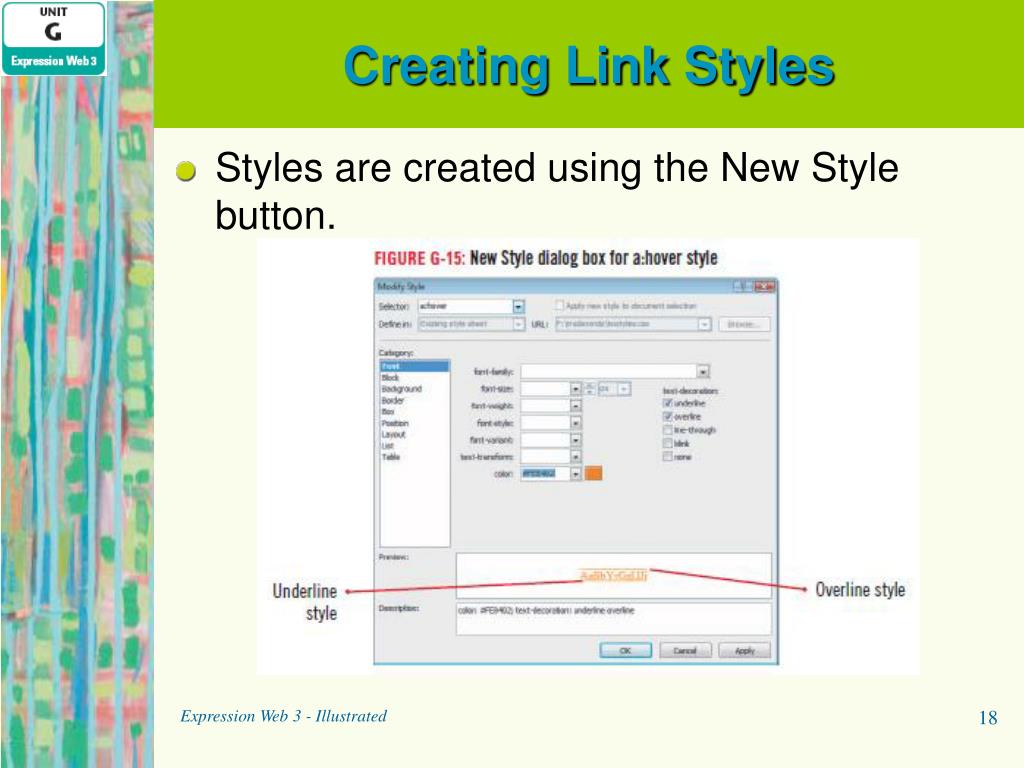Viewport: 1024px width, 768px height.
Task: Select the Table category
Action: [391, 456]
